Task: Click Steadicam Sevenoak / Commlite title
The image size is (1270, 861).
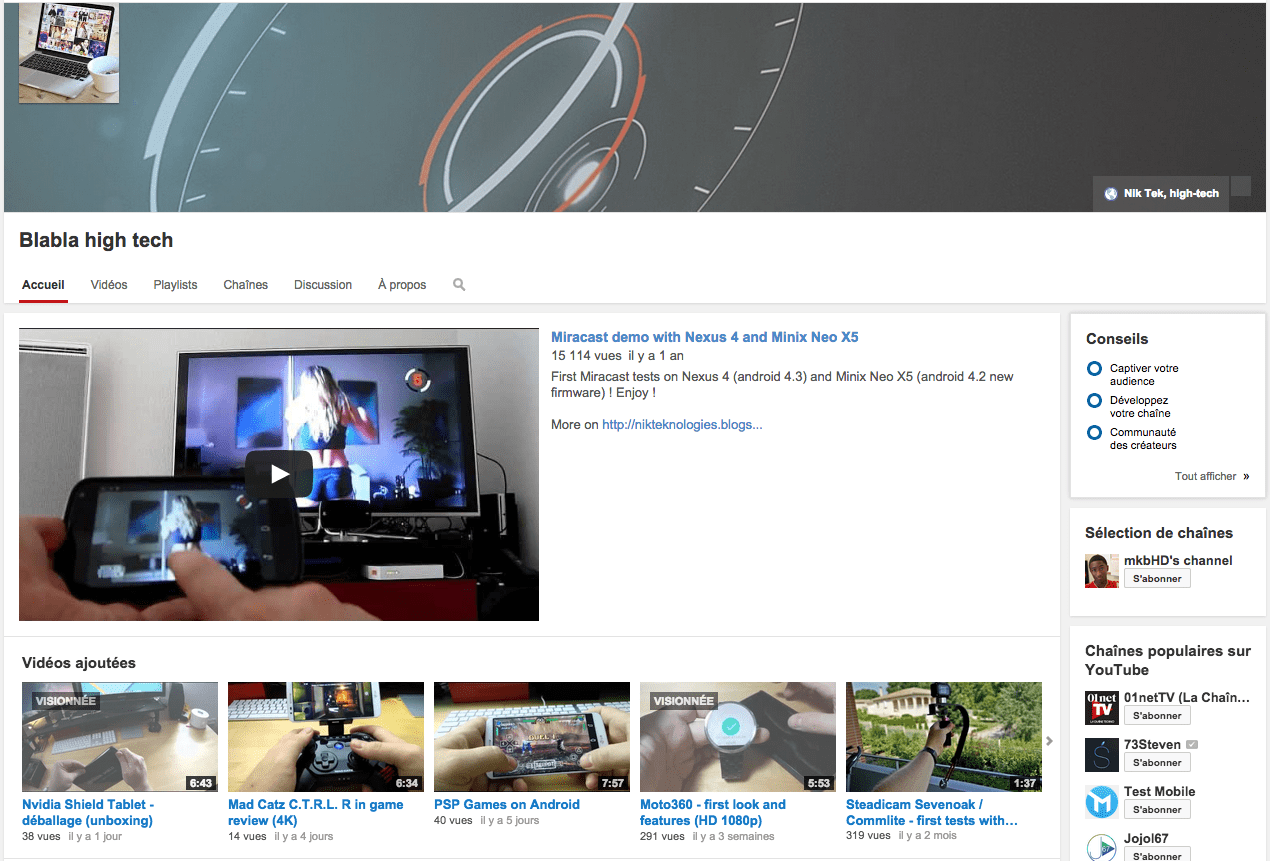Action: tap(932, 813)
